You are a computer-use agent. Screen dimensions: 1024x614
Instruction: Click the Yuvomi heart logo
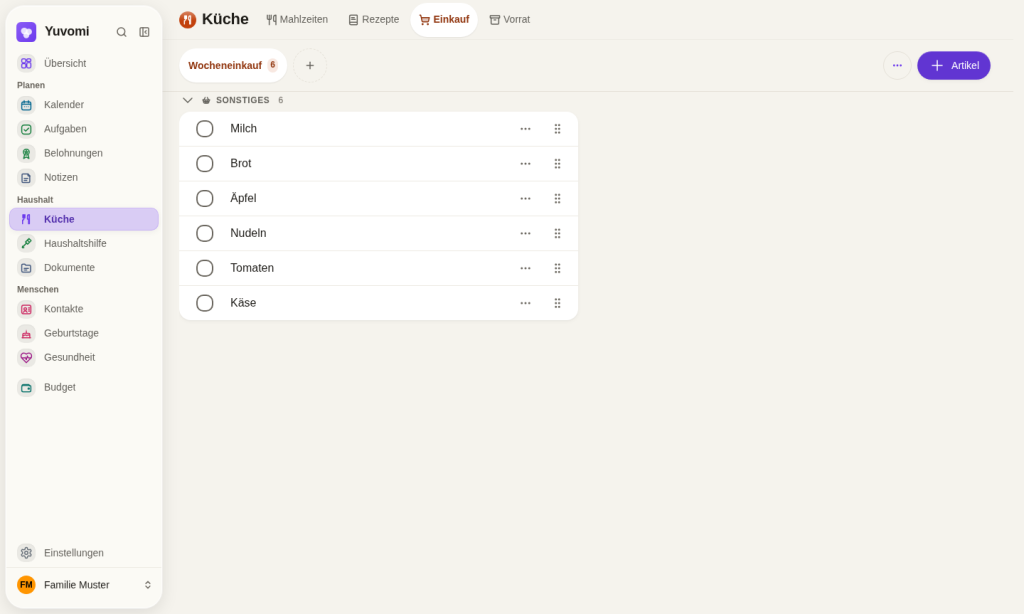pyautogui.click(x=26, y=32)
